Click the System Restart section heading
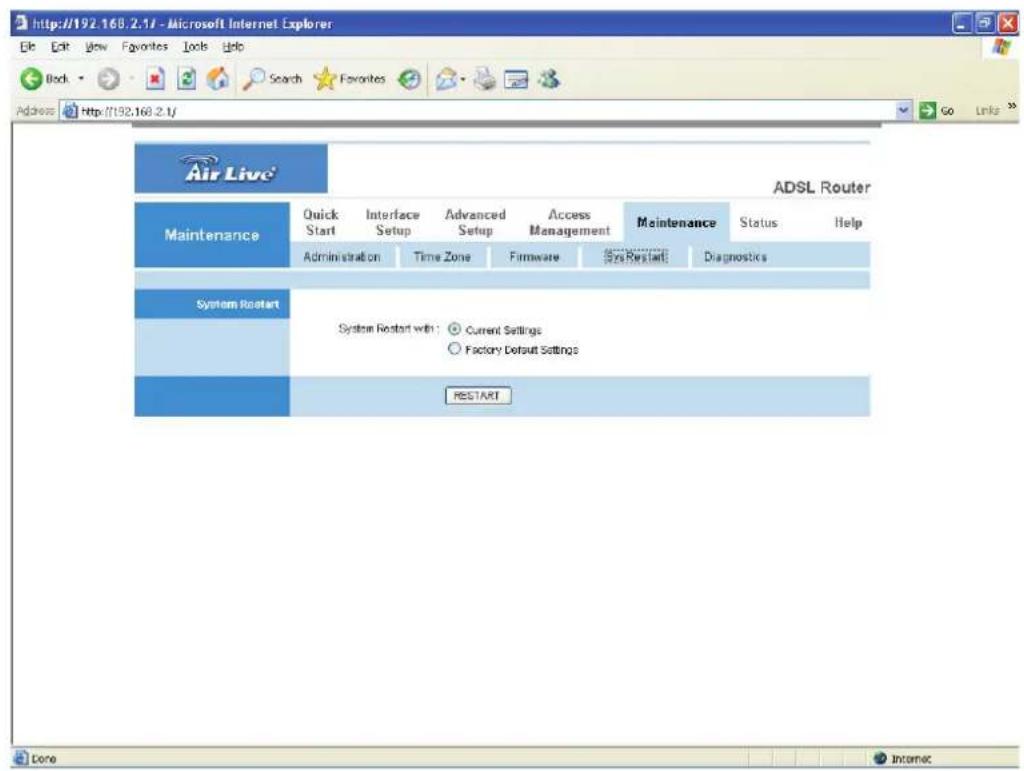The image size is (1024, 771). pyautogui.click(x=238, y=304)
